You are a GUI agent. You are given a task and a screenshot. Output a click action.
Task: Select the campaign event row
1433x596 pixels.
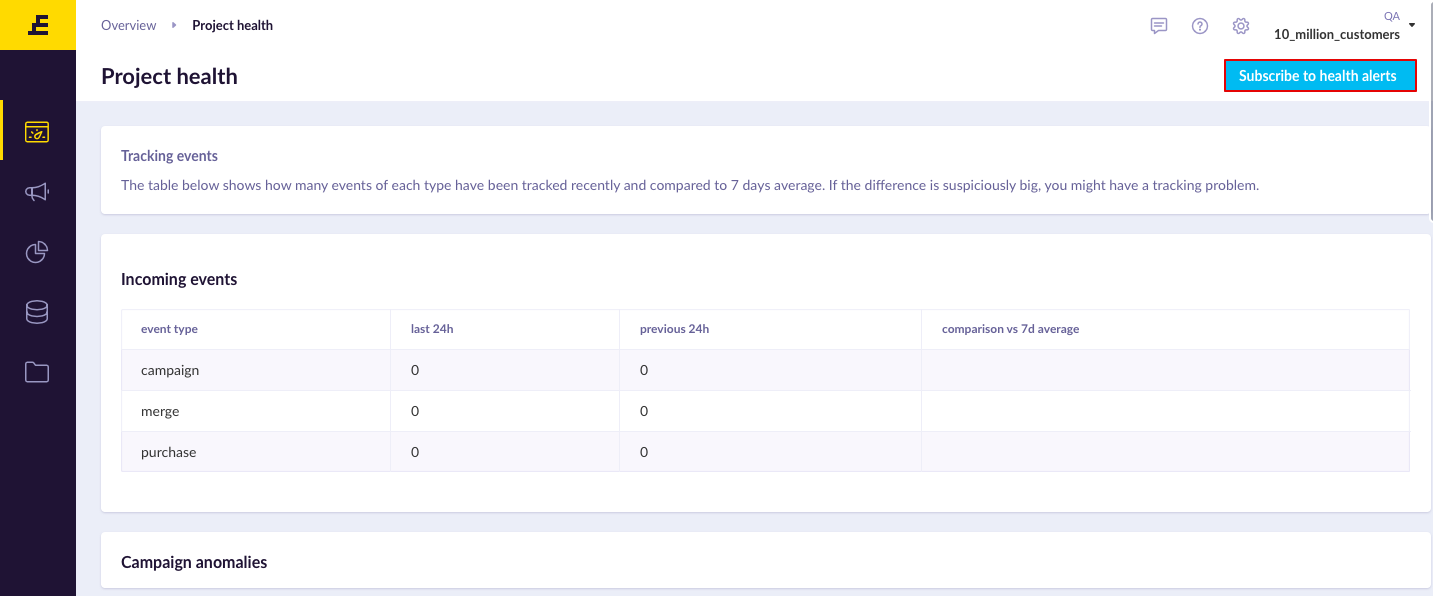(765, 370)
